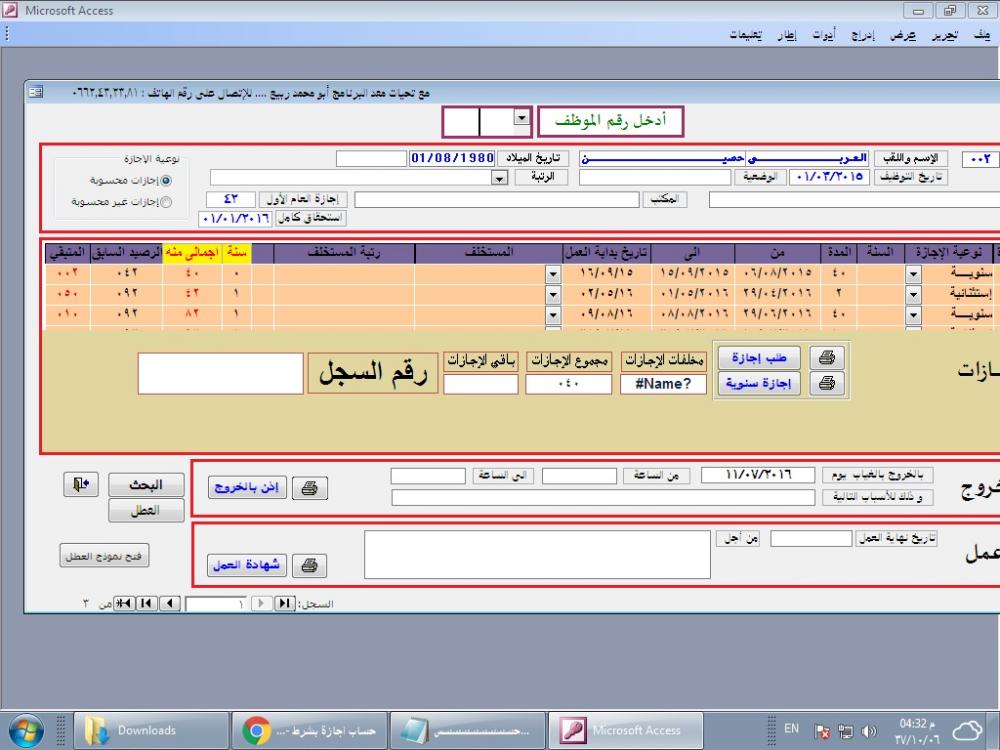The image size is (1000, 750).
Task: Click the printer icon beside إجازة سنوية
Action: pyautogui.click(x=827, y=383)
